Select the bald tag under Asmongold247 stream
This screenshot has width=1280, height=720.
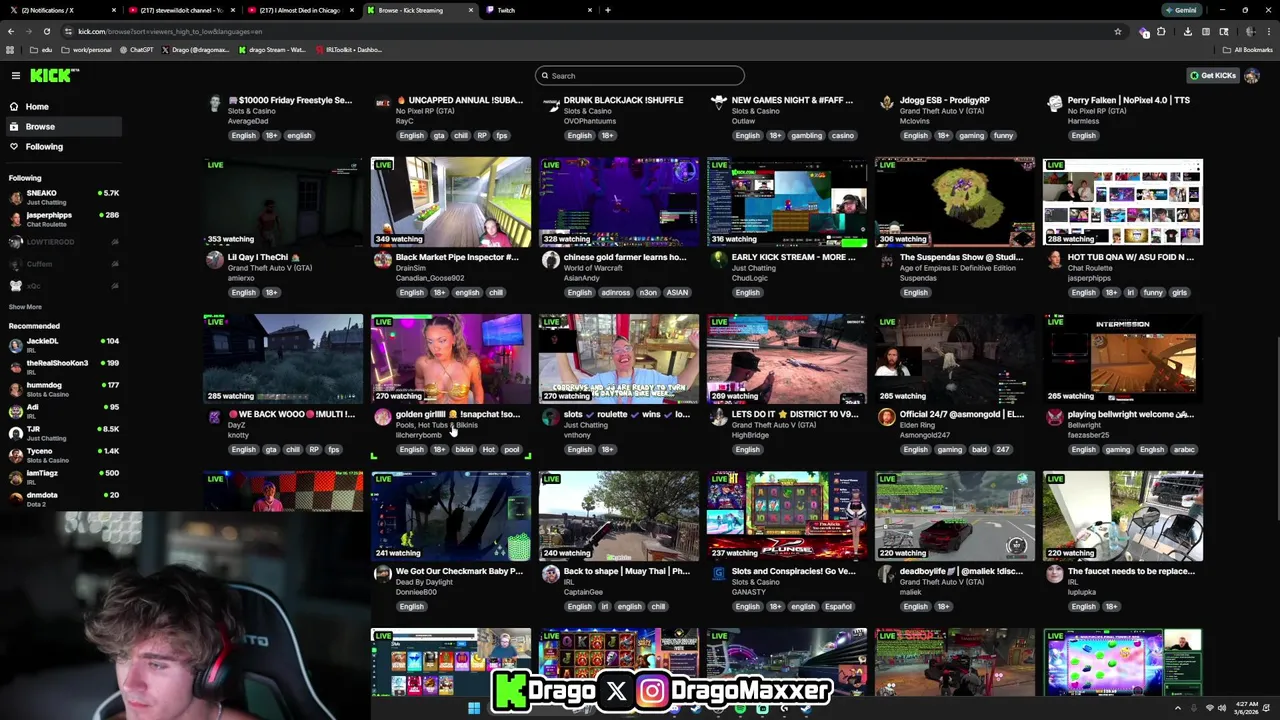pyautogui.click(x=979, y=449)
